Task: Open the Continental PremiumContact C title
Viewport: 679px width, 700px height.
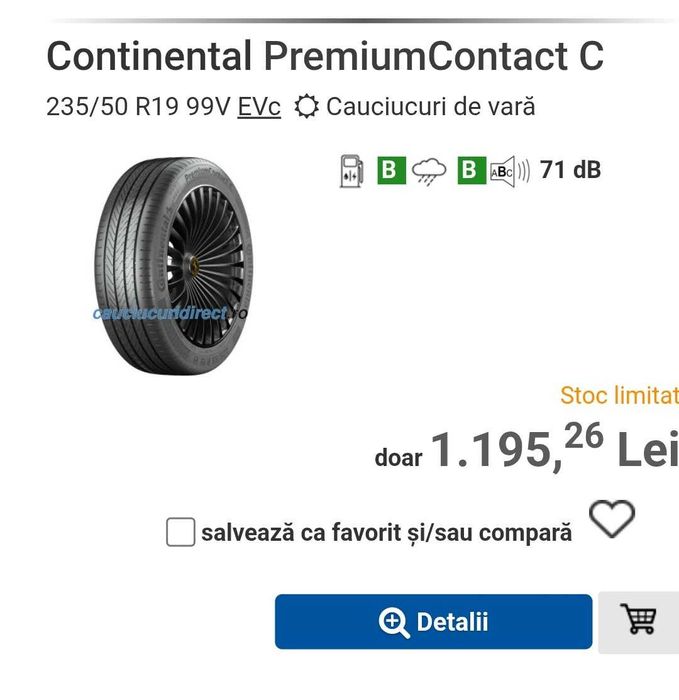Action: click(x=325, y=56)
